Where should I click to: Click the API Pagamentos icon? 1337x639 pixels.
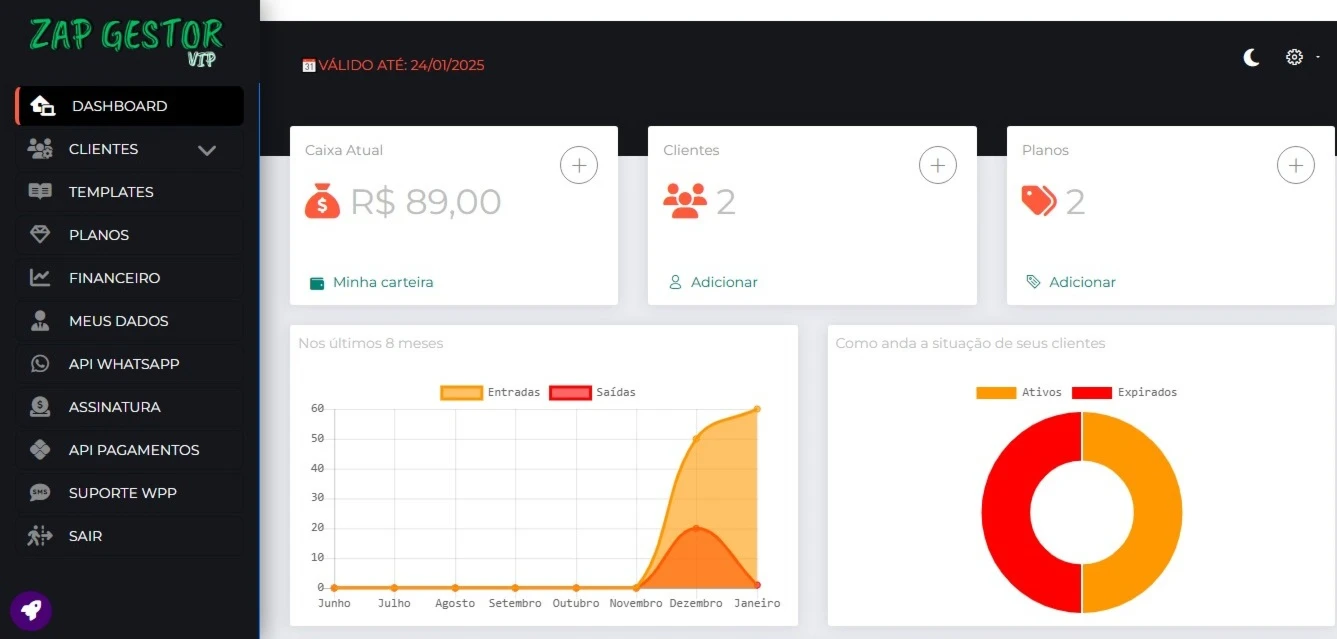40,450
